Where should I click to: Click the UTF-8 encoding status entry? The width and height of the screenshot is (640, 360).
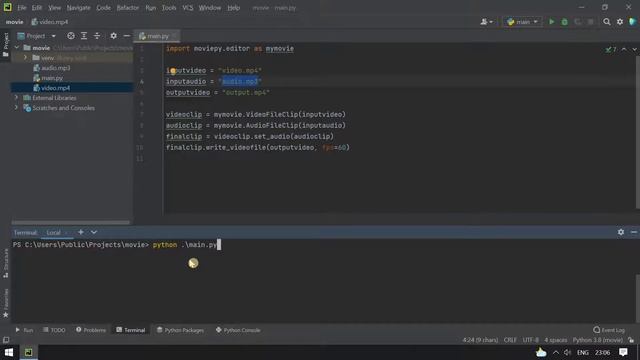pyautogui.click(x=530, y=340)
